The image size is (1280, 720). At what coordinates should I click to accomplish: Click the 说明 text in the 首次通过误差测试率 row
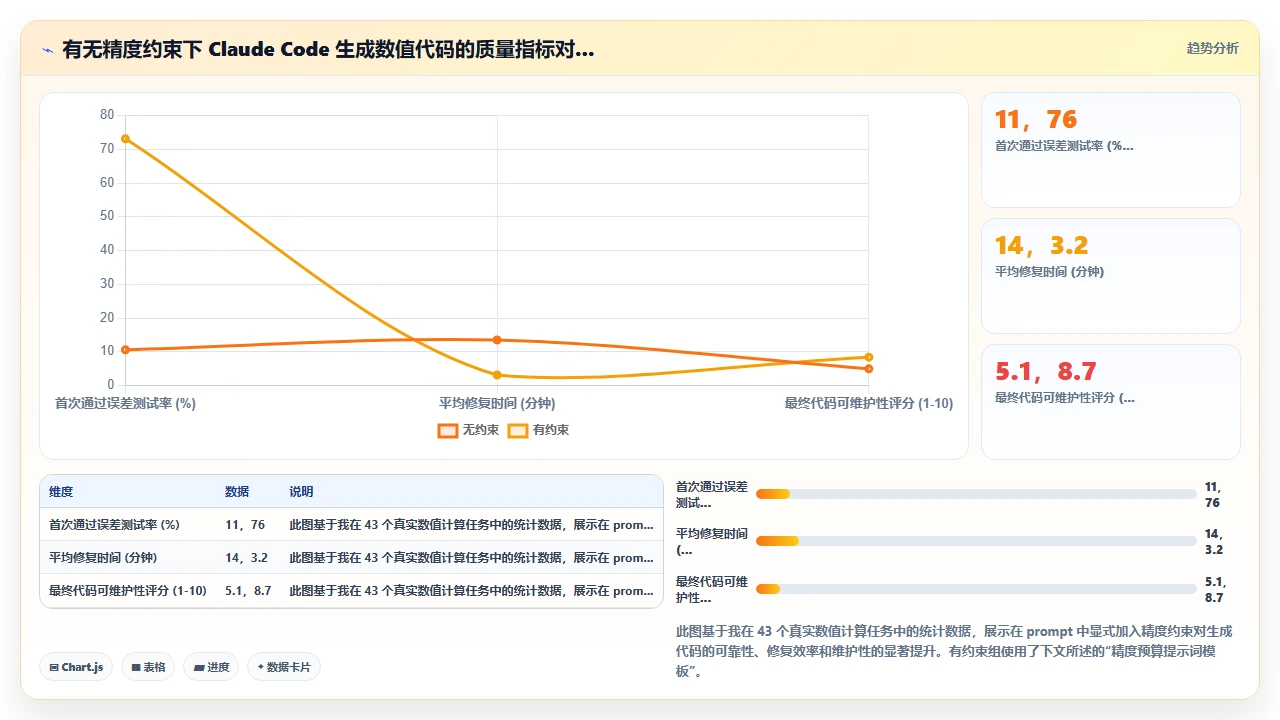(x=471, y=525)
